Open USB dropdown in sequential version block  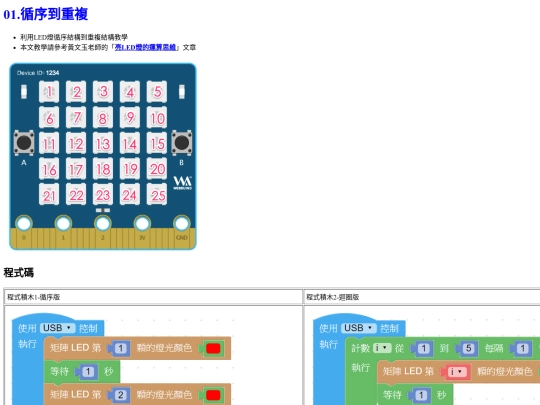click(x=58, y=328)
